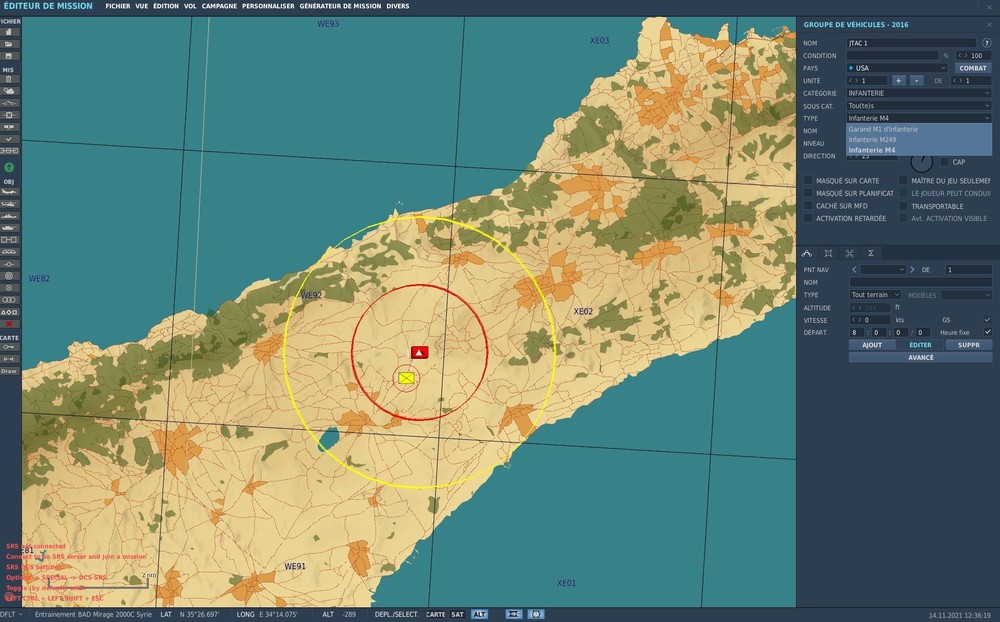This screenshot has height=622, width=1000.
Task: Click the COMBAT button
Action: (974, 68)
